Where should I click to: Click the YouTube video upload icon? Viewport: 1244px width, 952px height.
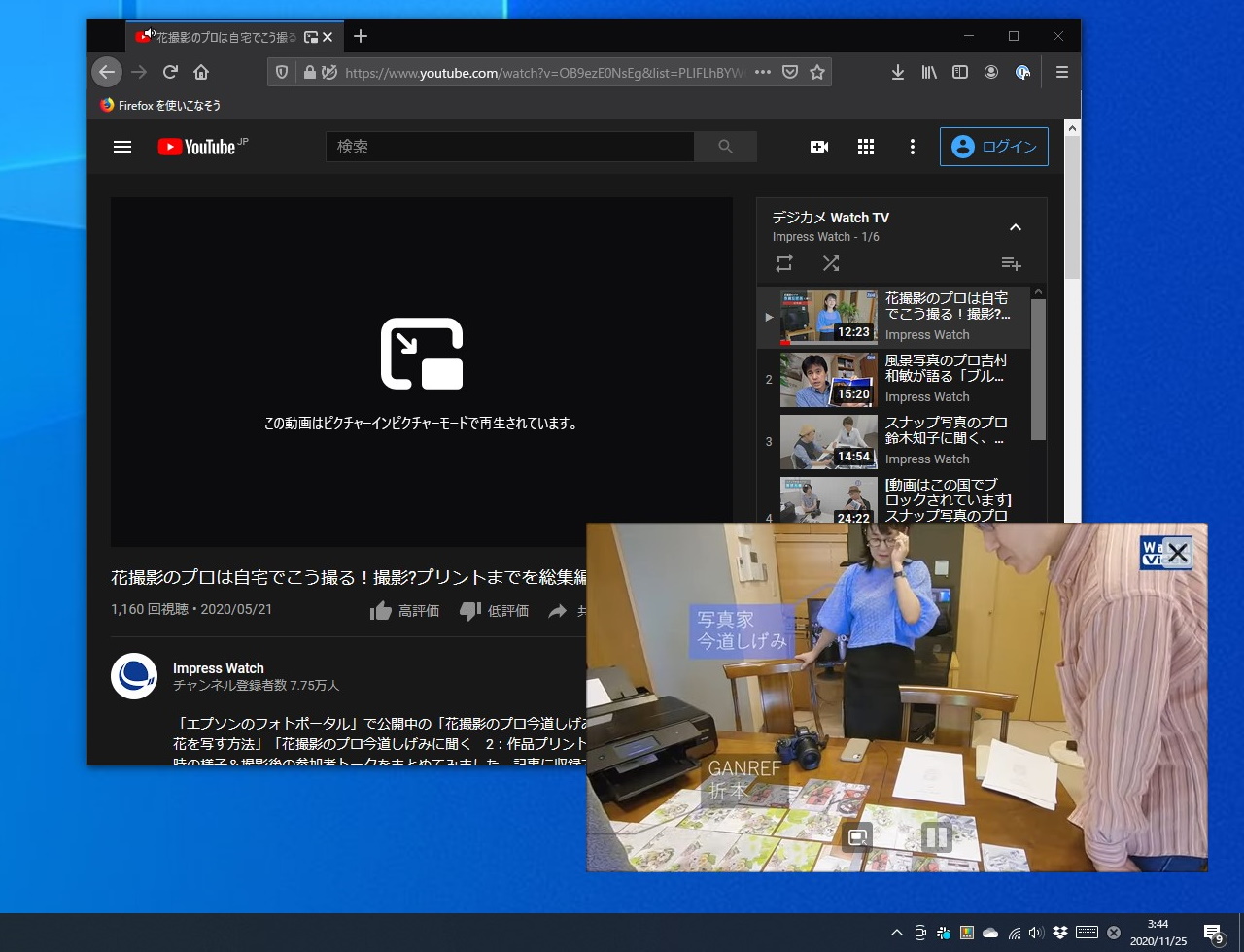click(x=818, y=147)
